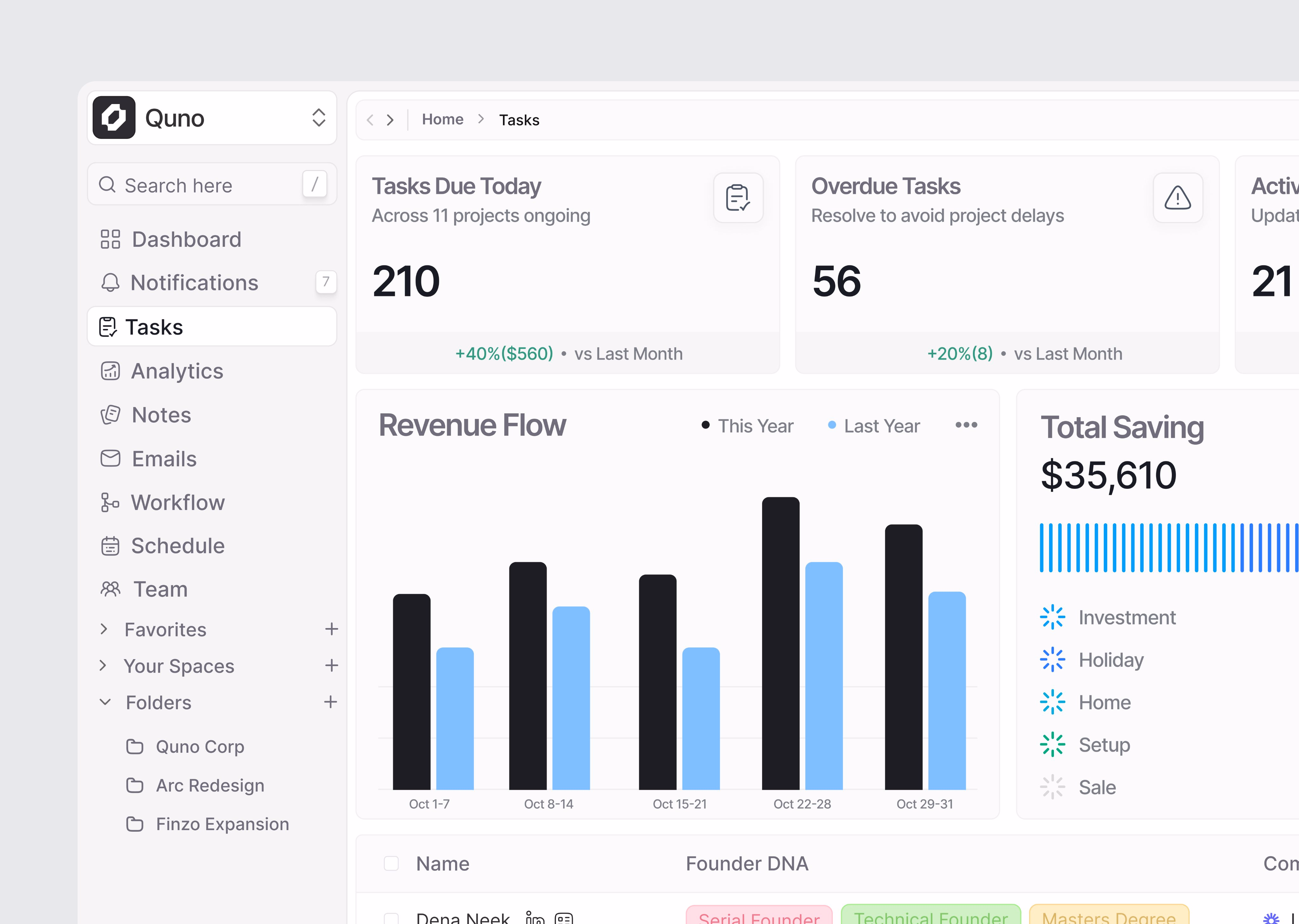Image resolution: width=1299 pixels, height=924 pixels.
Task: Click the Overdue Tasks warning icon
Action: pyautogui.click(x=1178, y=198)
